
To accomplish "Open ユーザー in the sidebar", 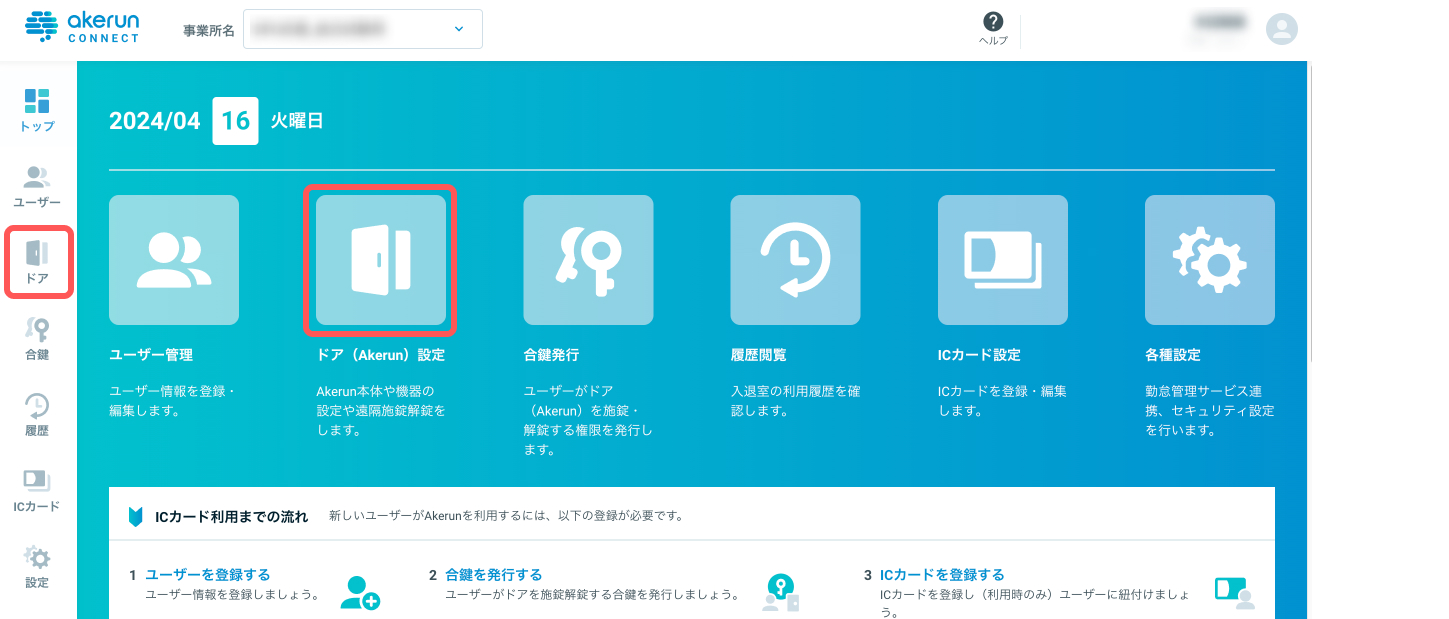I will click(38, 186).
